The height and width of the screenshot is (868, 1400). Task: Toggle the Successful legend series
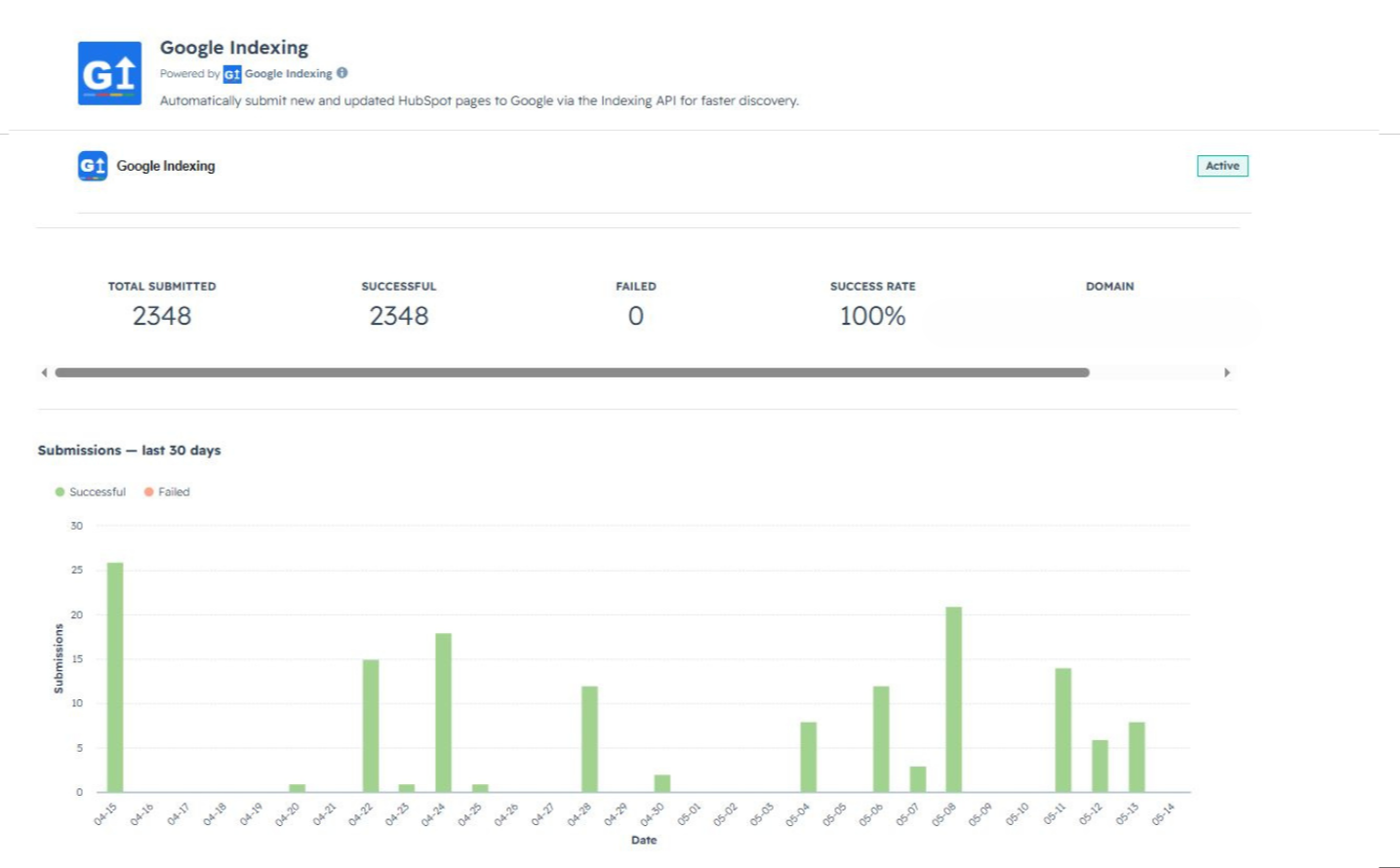[91, 493]
